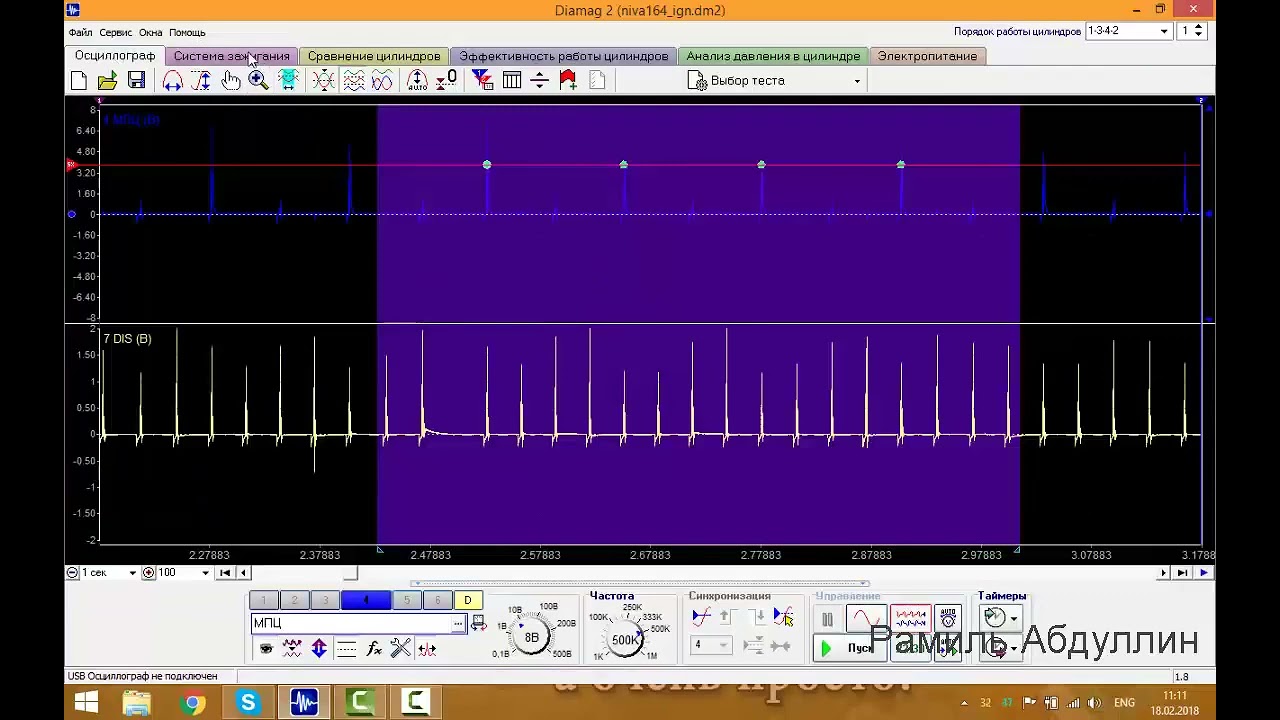Viewport: 1280px width, 720px height.
Task: Select channel 1 button
Action: tap(263, 600)
